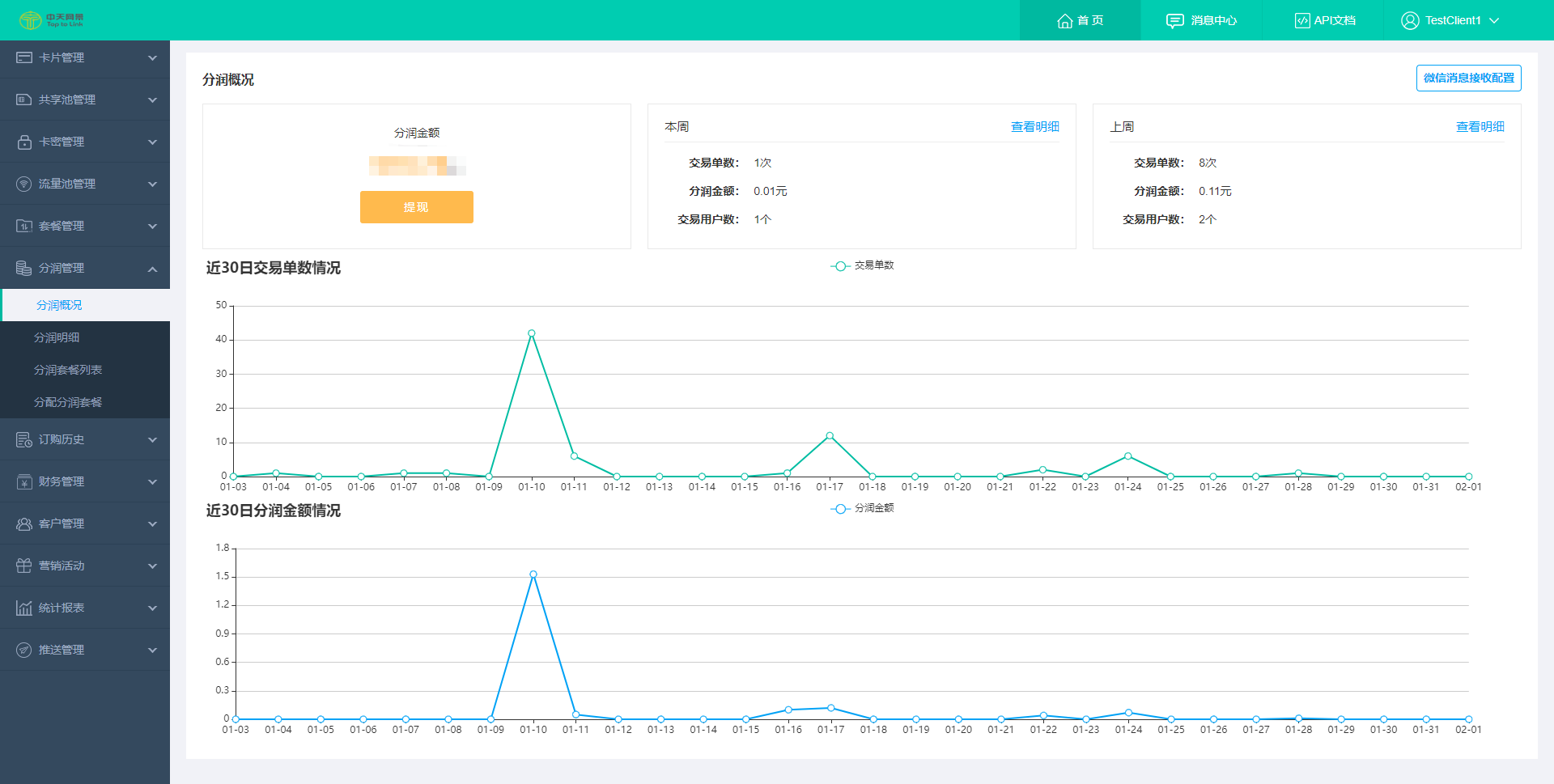Click the 近30日分润金额情况 chart title
The width and height of the screenshot is (1554, 784).
pos(274,511)
